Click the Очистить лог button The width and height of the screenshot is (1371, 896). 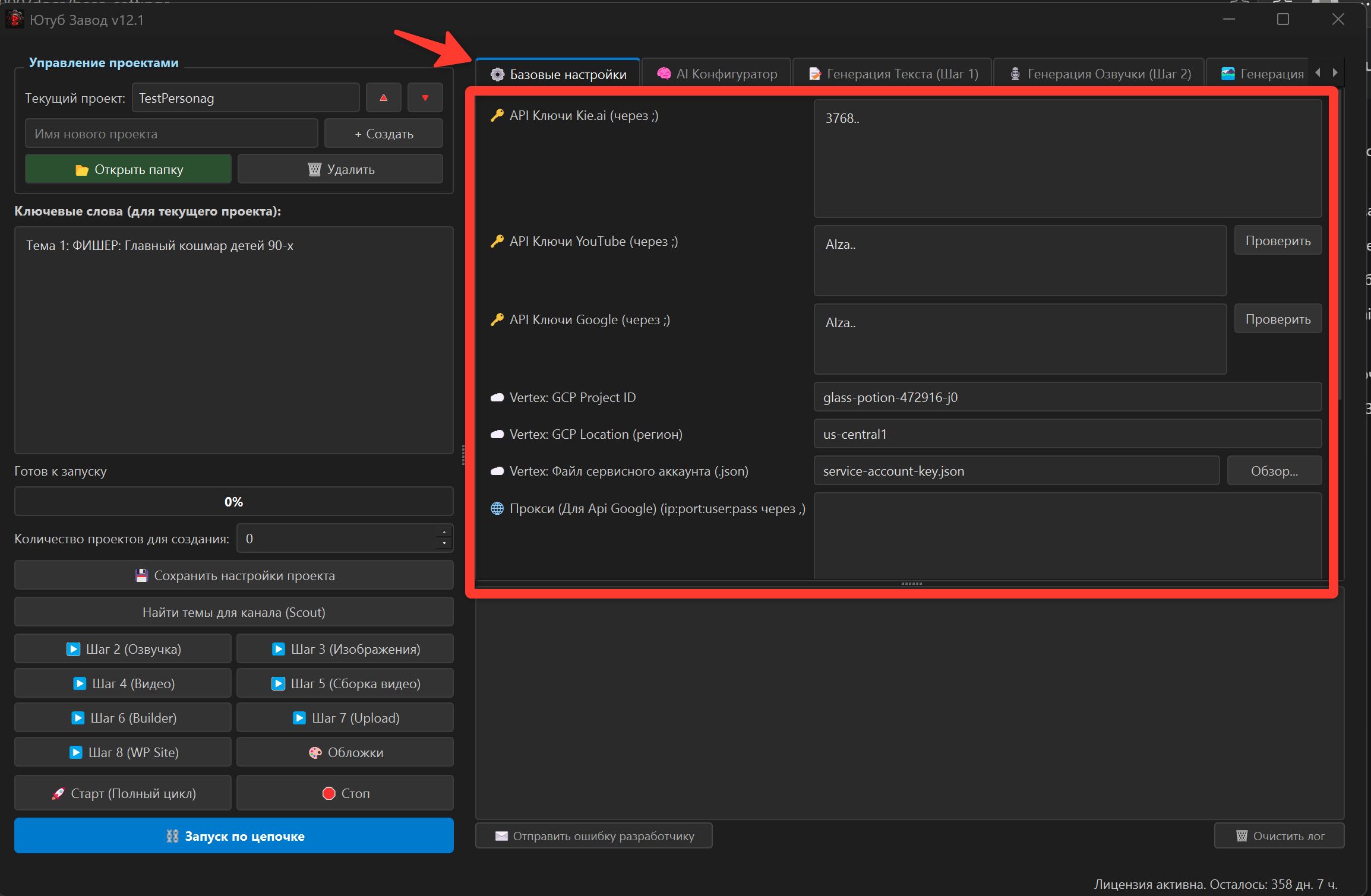[1279, 835]
